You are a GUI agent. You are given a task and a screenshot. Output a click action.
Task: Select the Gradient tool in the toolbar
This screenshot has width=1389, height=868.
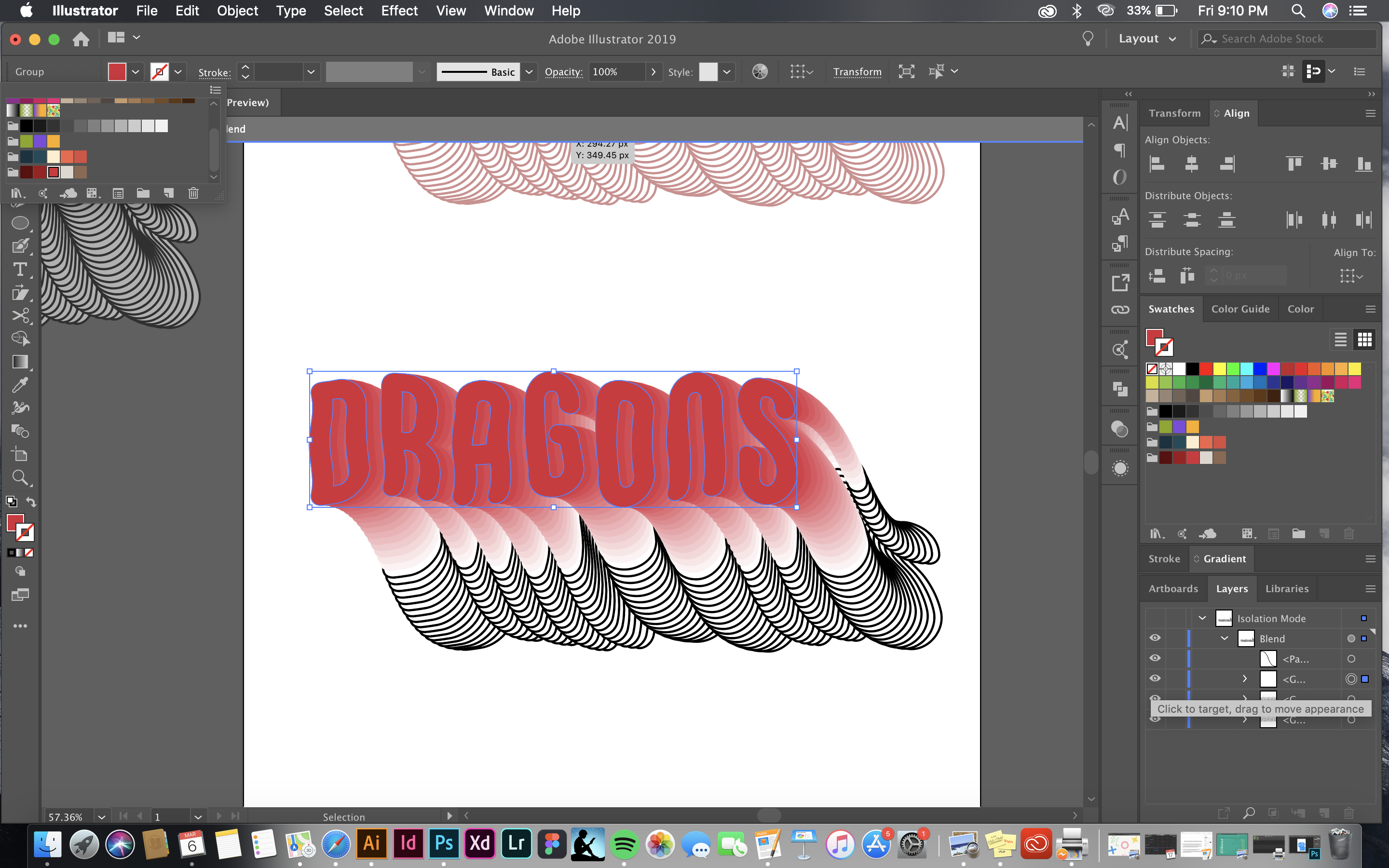click(x=20, y=362)
